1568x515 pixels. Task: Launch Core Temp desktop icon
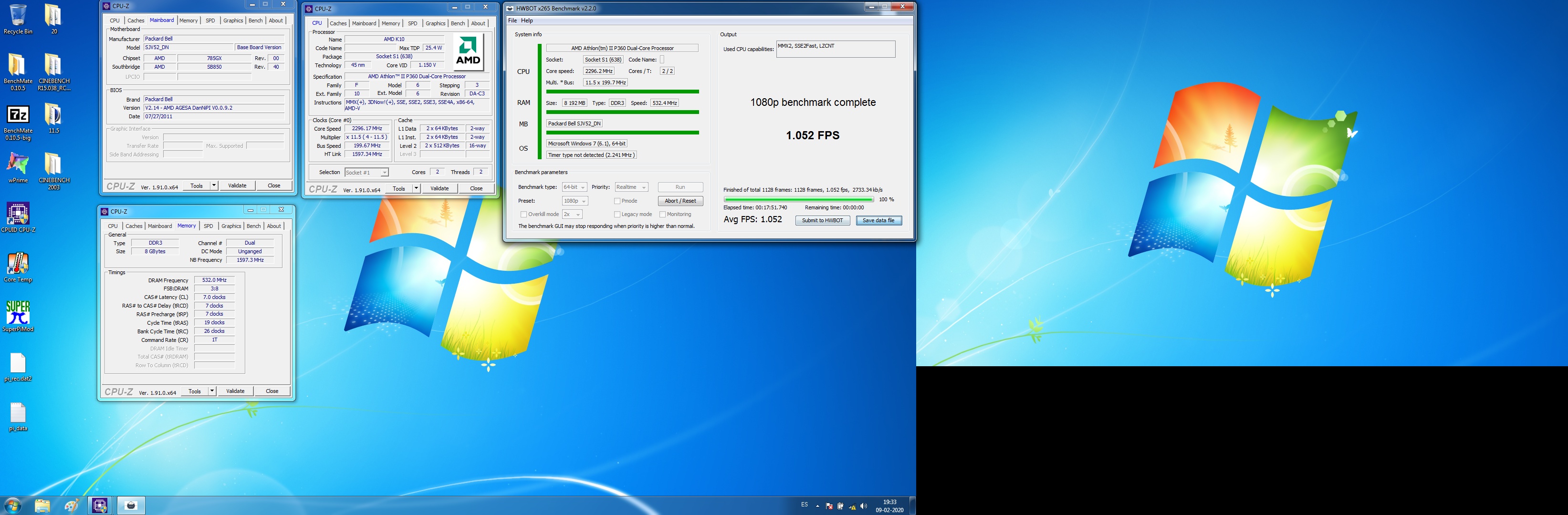tap(18, 268)
